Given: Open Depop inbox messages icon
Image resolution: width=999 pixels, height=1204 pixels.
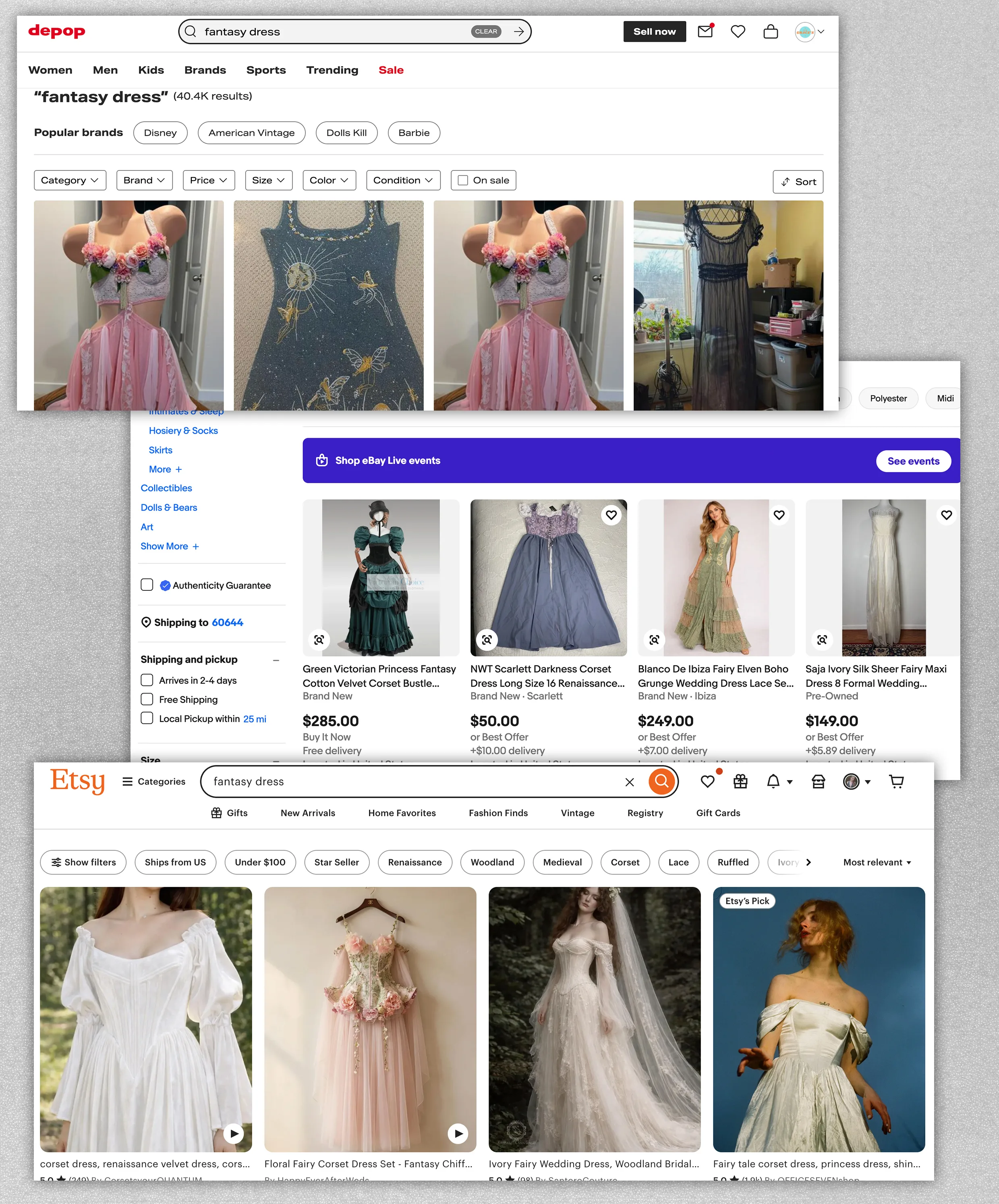Looking at the screenshot, I should pyautogui.click(x=706, y=32).
